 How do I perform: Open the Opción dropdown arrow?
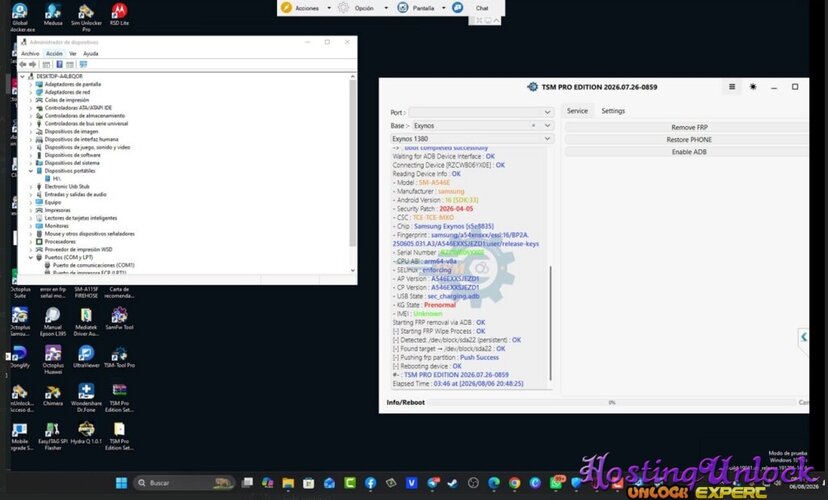click(x=386, y=8)
